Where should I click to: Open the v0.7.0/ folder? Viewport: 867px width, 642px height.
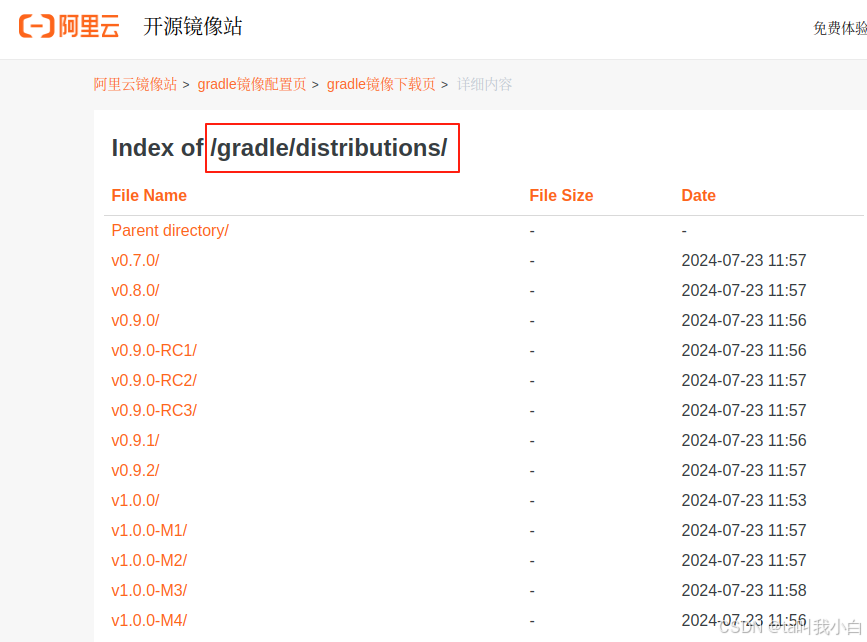tap(135, 260)
